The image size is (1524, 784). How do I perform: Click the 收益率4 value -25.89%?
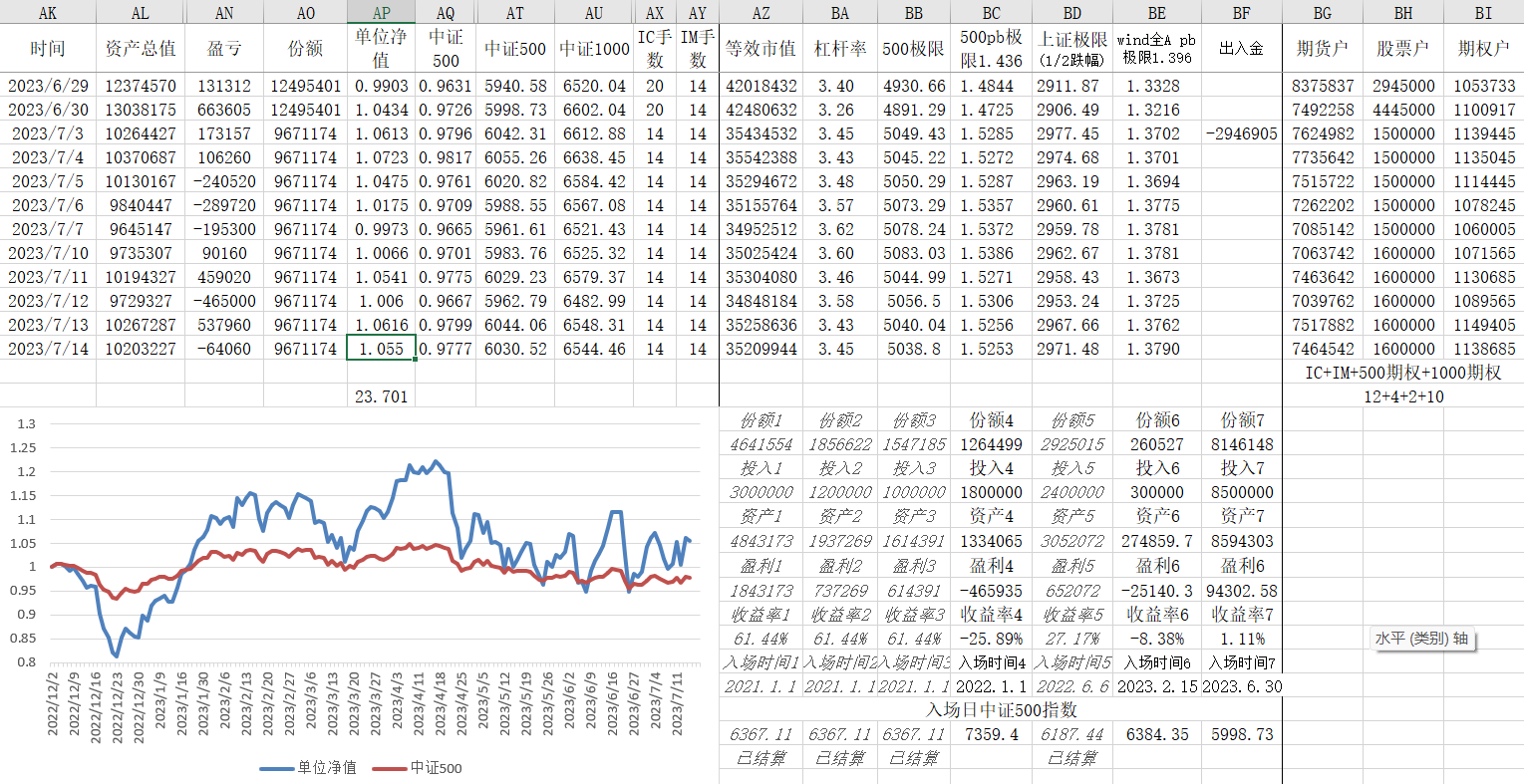[x=991, y=639]
